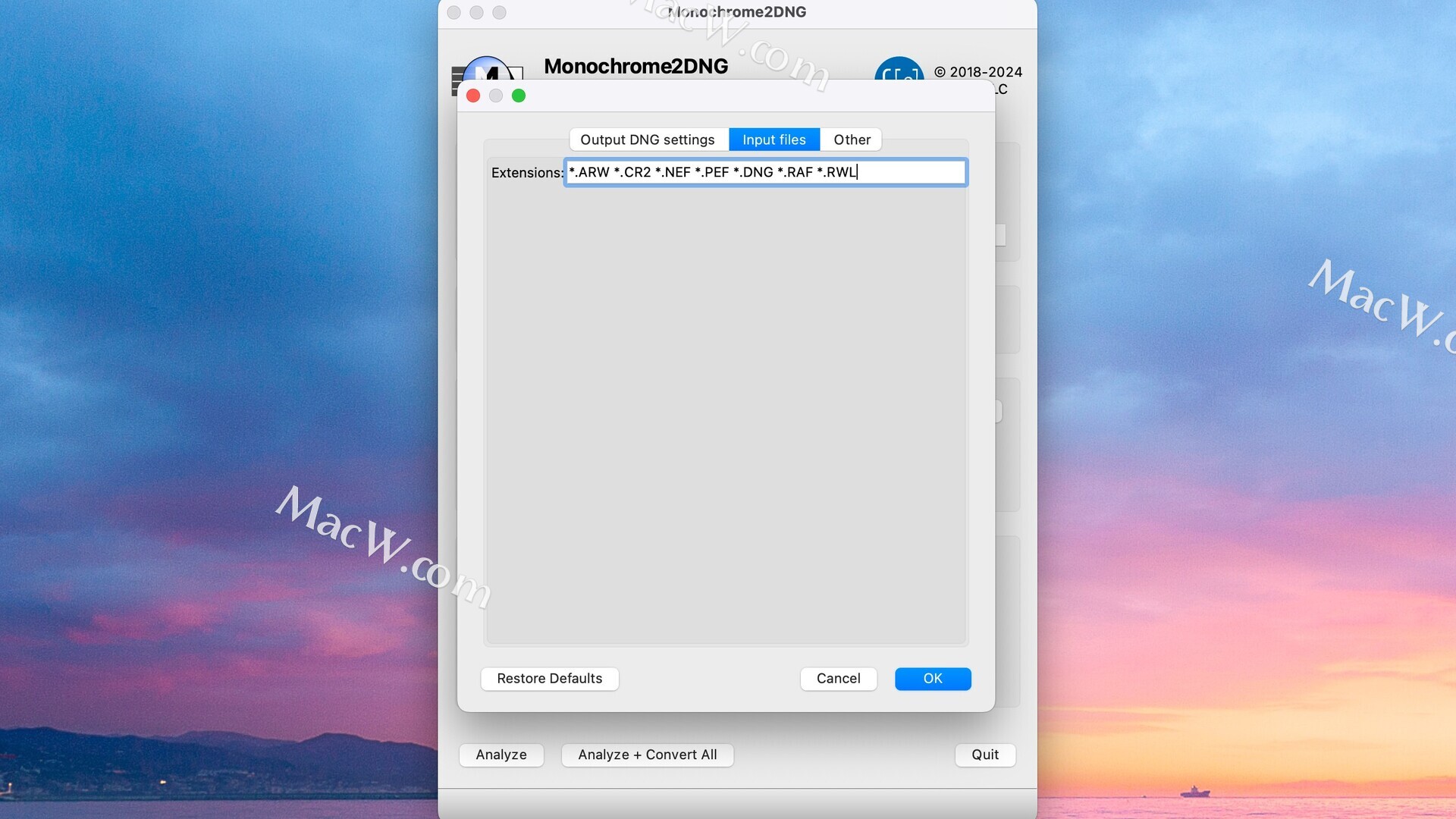Click into the Extensions input field

click(x=766, y=172)
